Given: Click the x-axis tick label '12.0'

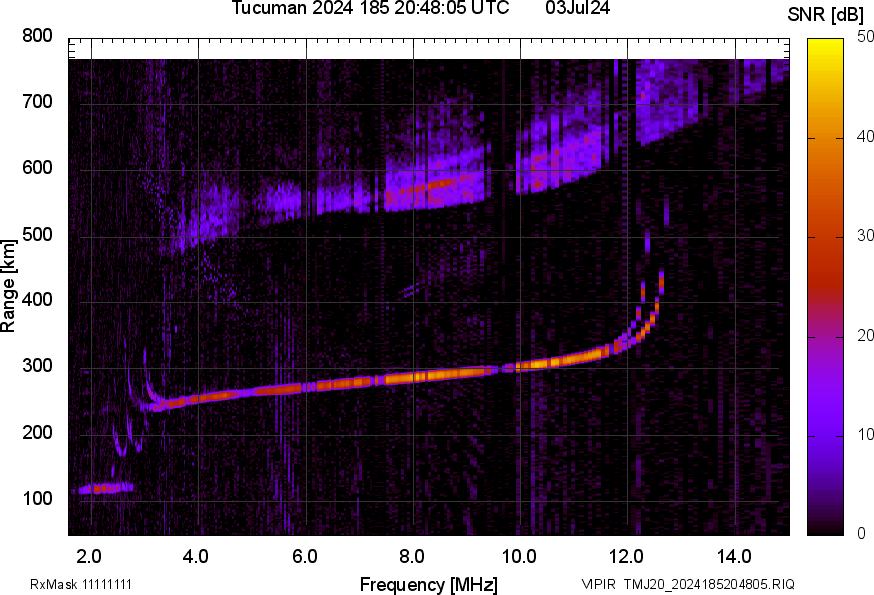Looking at the screenshot, I should 626,557.
